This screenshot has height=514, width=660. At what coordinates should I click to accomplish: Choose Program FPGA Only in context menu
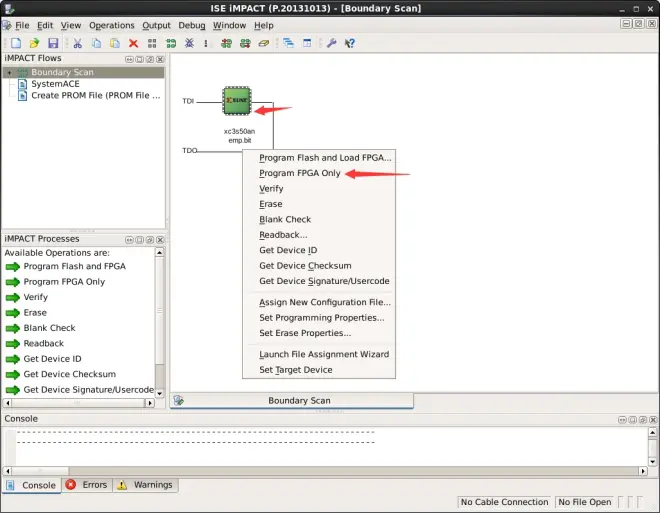point(319,173)
